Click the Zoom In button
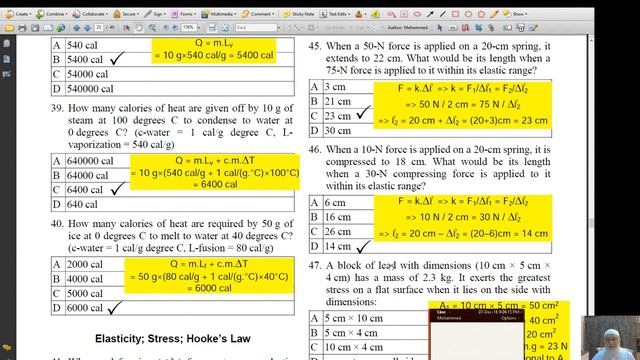This screenshot has height=360, width=640. (x=175, y=28)
